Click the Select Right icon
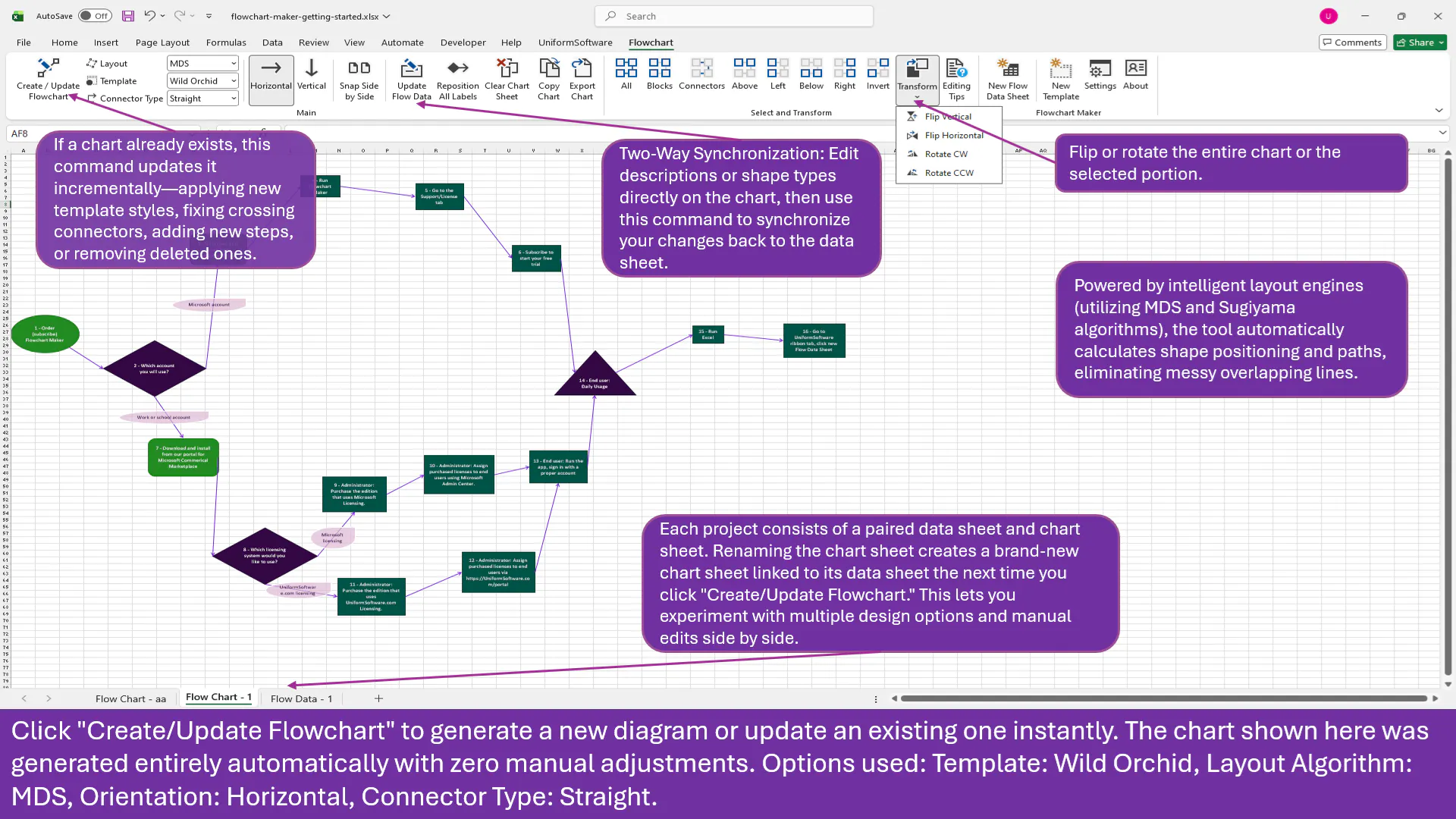Screen dimensions: 1456x819 tap(844, 75)
